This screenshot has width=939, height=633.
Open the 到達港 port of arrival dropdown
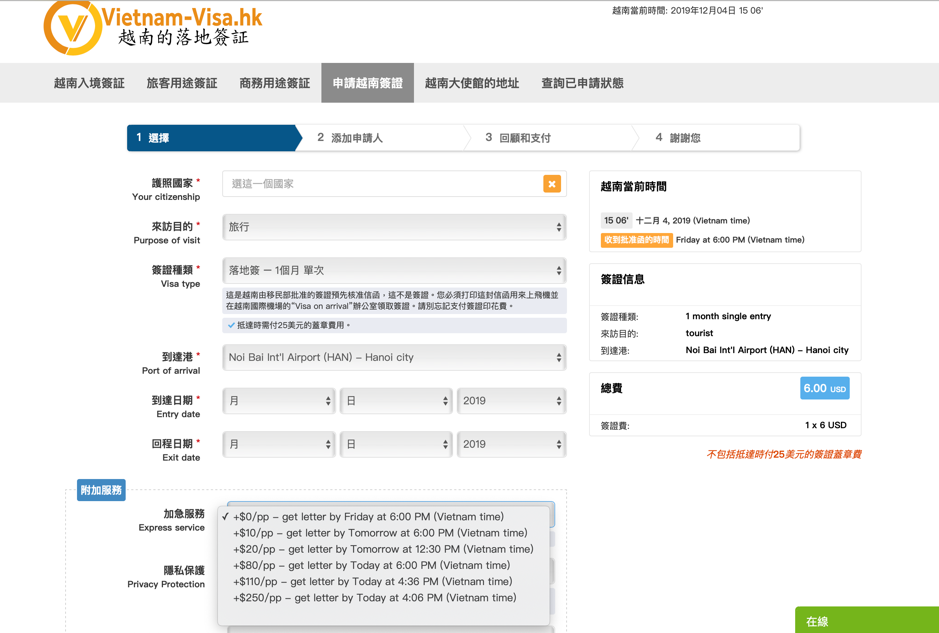click(x=394, y=358)
